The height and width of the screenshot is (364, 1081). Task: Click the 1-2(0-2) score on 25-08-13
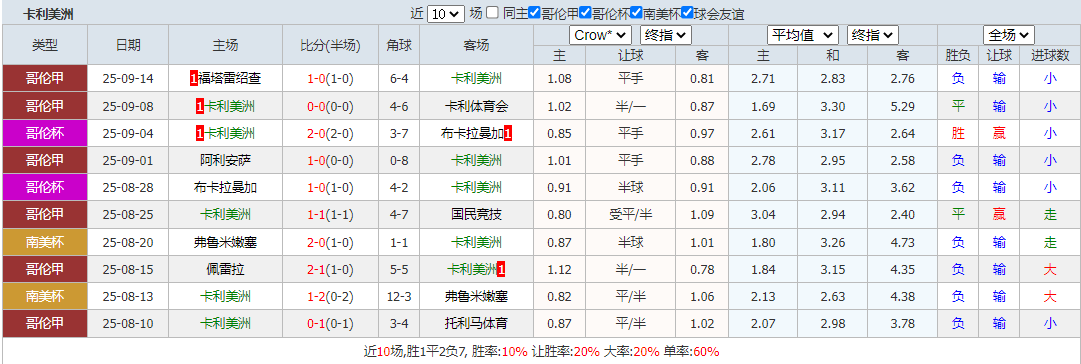(x=330, y=296)
